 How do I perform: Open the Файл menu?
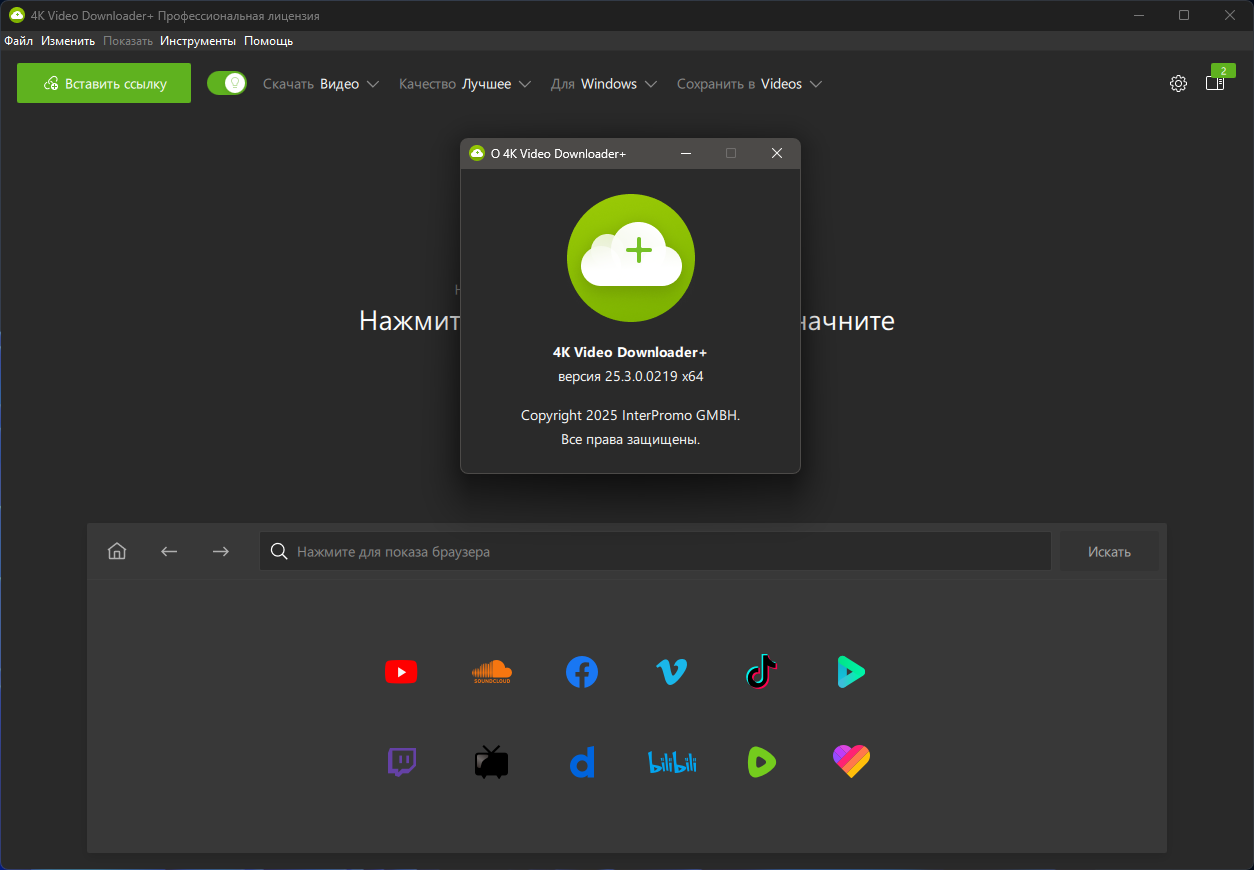tap(19, 41)
